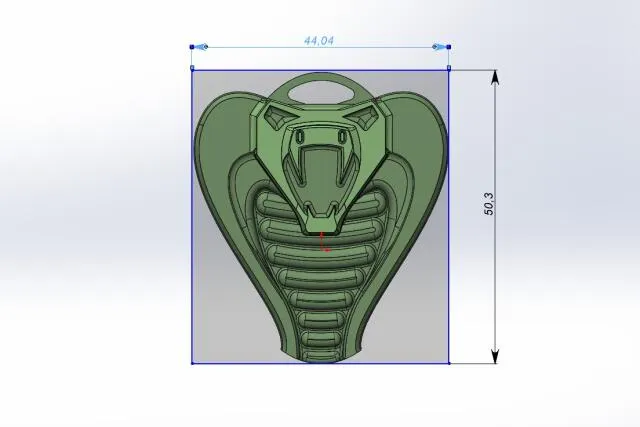Viewport: 640px width, 427px height.
Task: Select the oval keyring hole on cobra
Action: coord(321,91)
